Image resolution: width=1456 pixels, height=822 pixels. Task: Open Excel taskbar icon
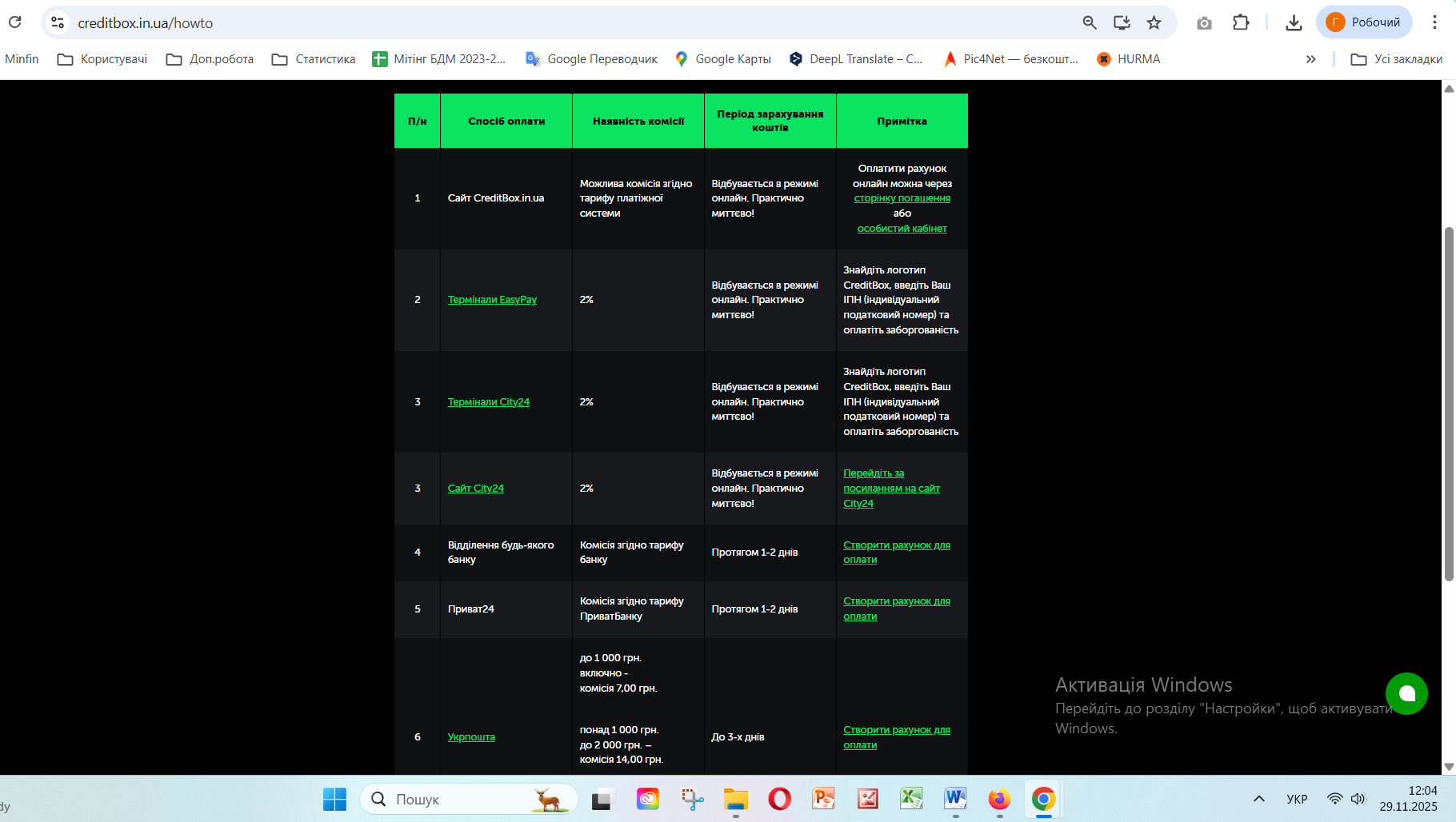pyautogui.click(x=911, y=799)
